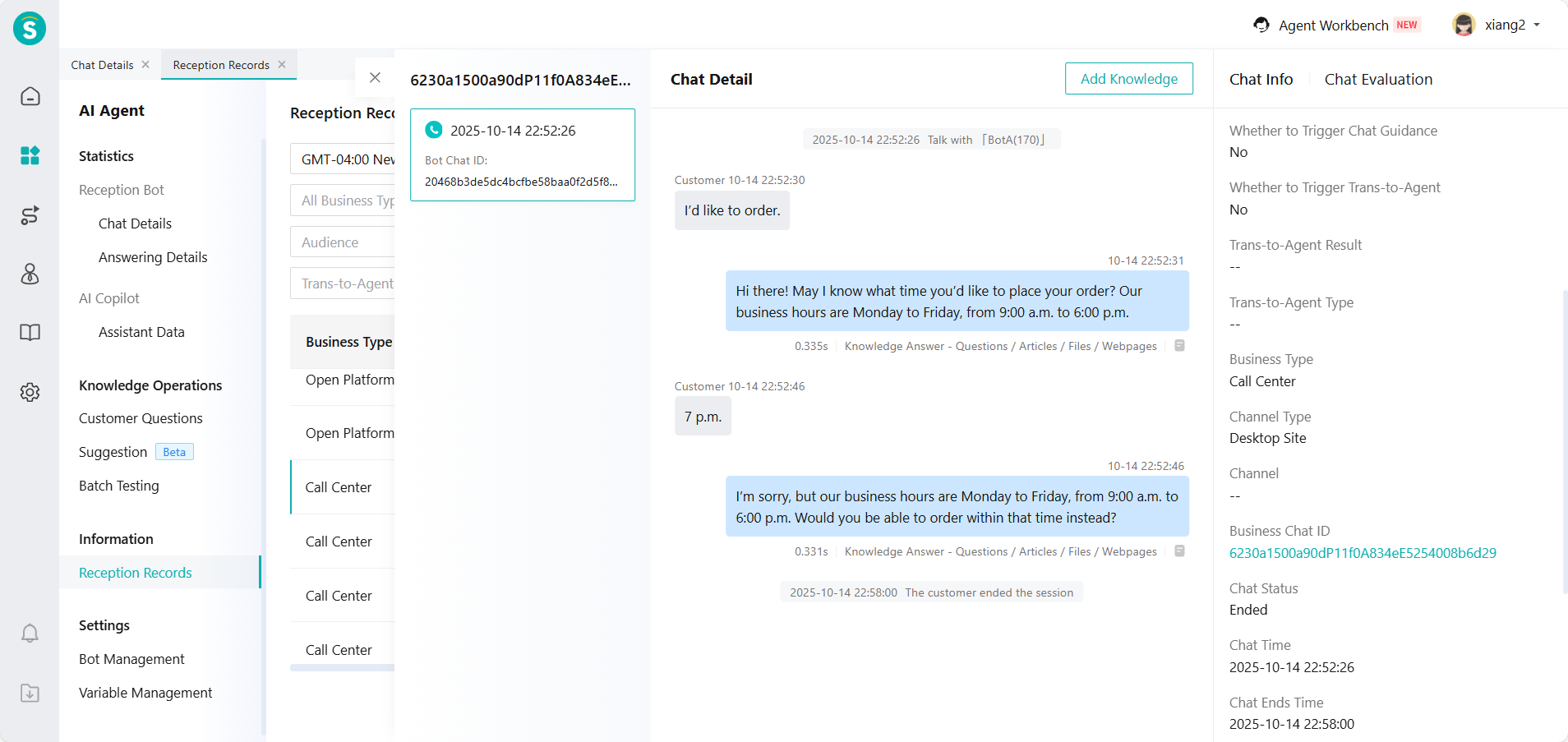Click the Audience filter field

[343, 242]
